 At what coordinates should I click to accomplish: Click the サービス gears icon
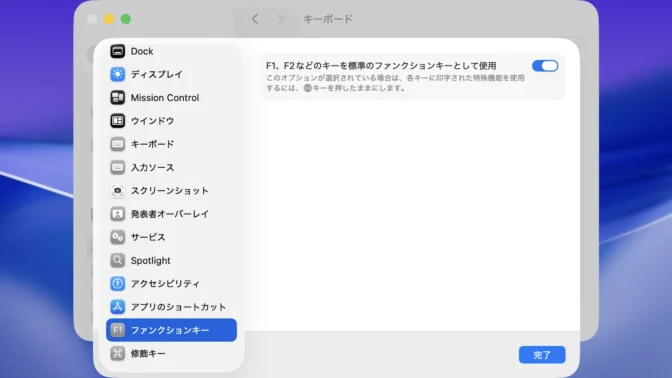[x=117, y=237]
